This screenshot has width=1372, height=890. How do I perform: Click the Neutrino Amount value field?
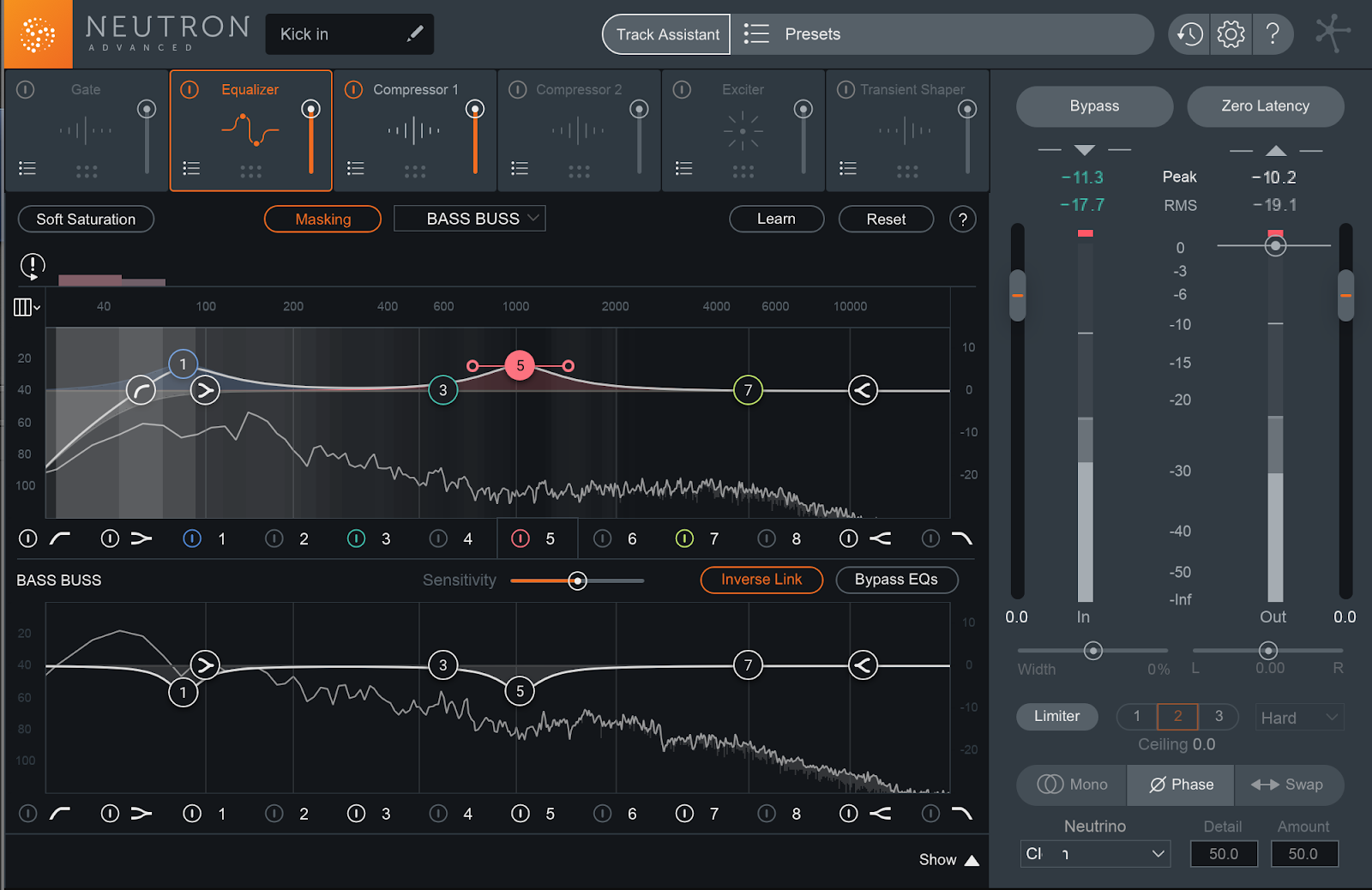click(x=1303, y=854)
